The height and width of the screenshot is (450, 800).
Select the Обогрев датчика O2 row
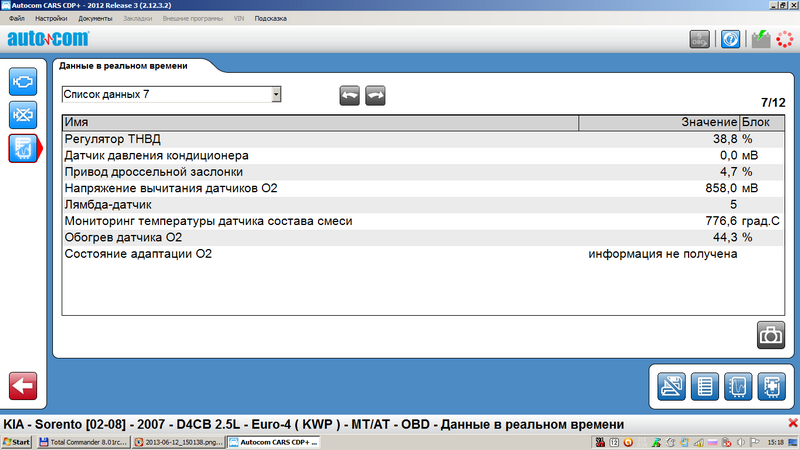[x=423, y=237]
